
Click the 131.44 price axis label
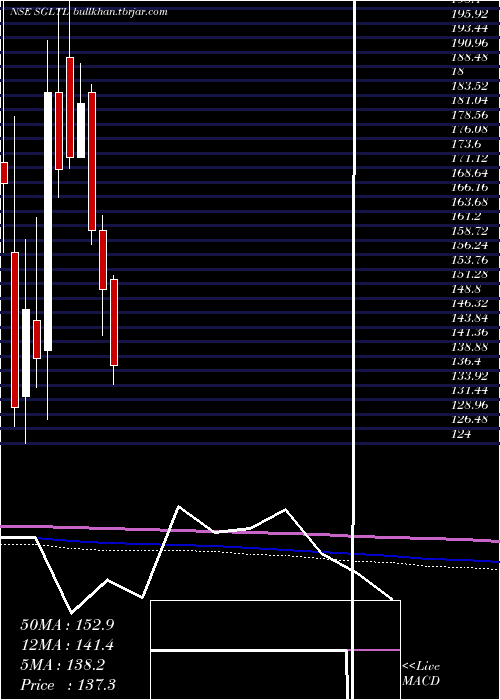point(469,391)
